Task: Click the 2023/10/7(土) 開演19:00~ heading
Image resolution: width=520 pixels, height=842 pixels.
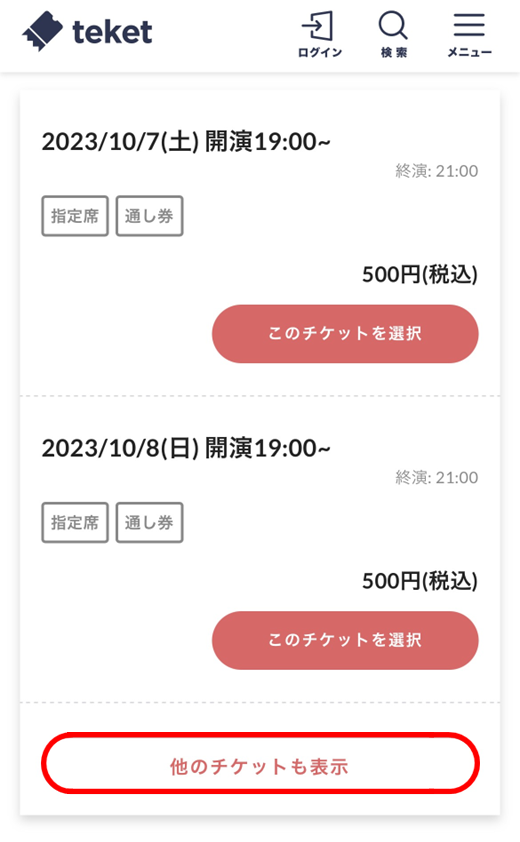Action: pyautogui.click(x=186, y=142)
